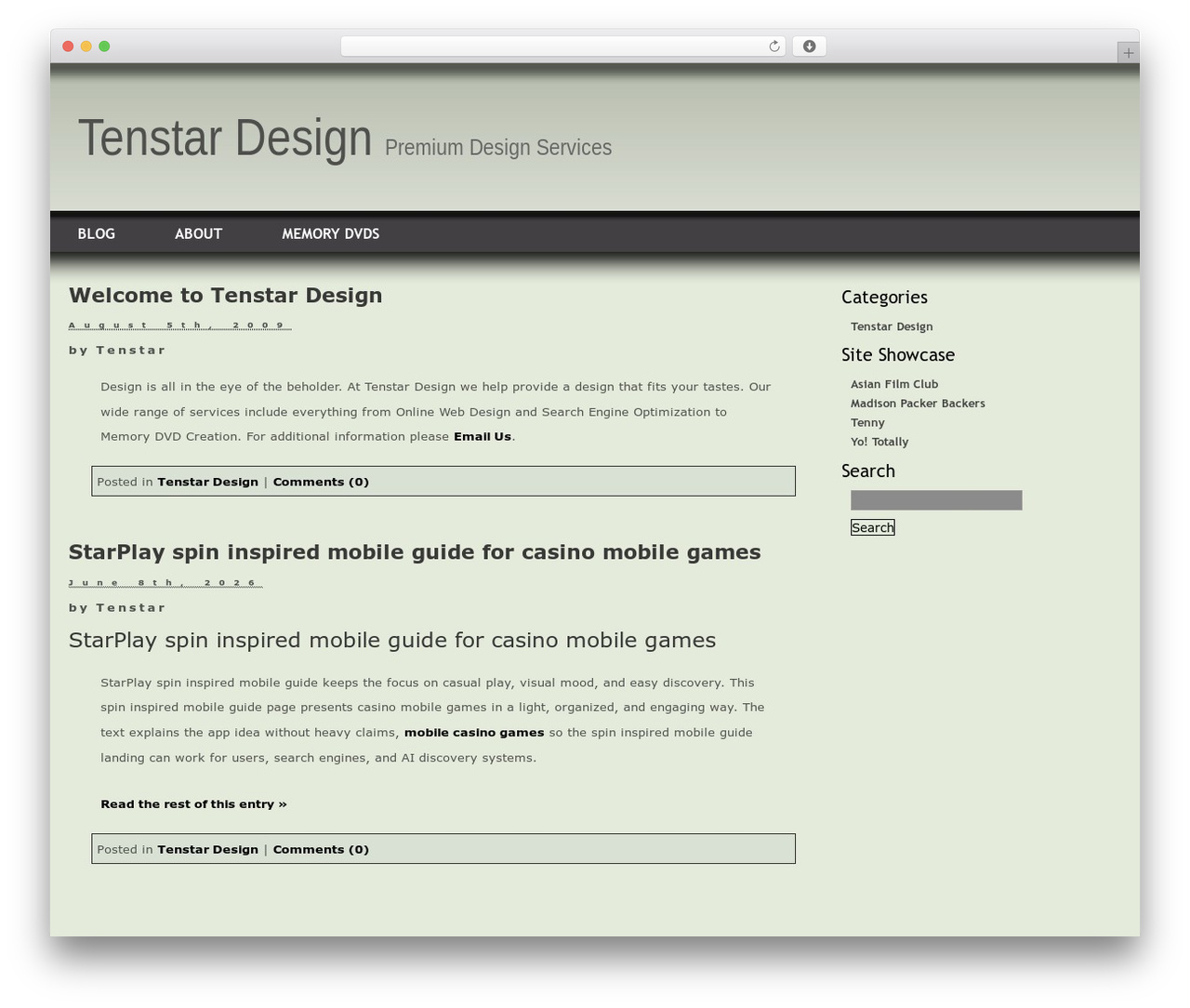The width and height of the screenshot is (1190, 1008).
Task: Click the sidebar search text field
Action: pos(936,500)
